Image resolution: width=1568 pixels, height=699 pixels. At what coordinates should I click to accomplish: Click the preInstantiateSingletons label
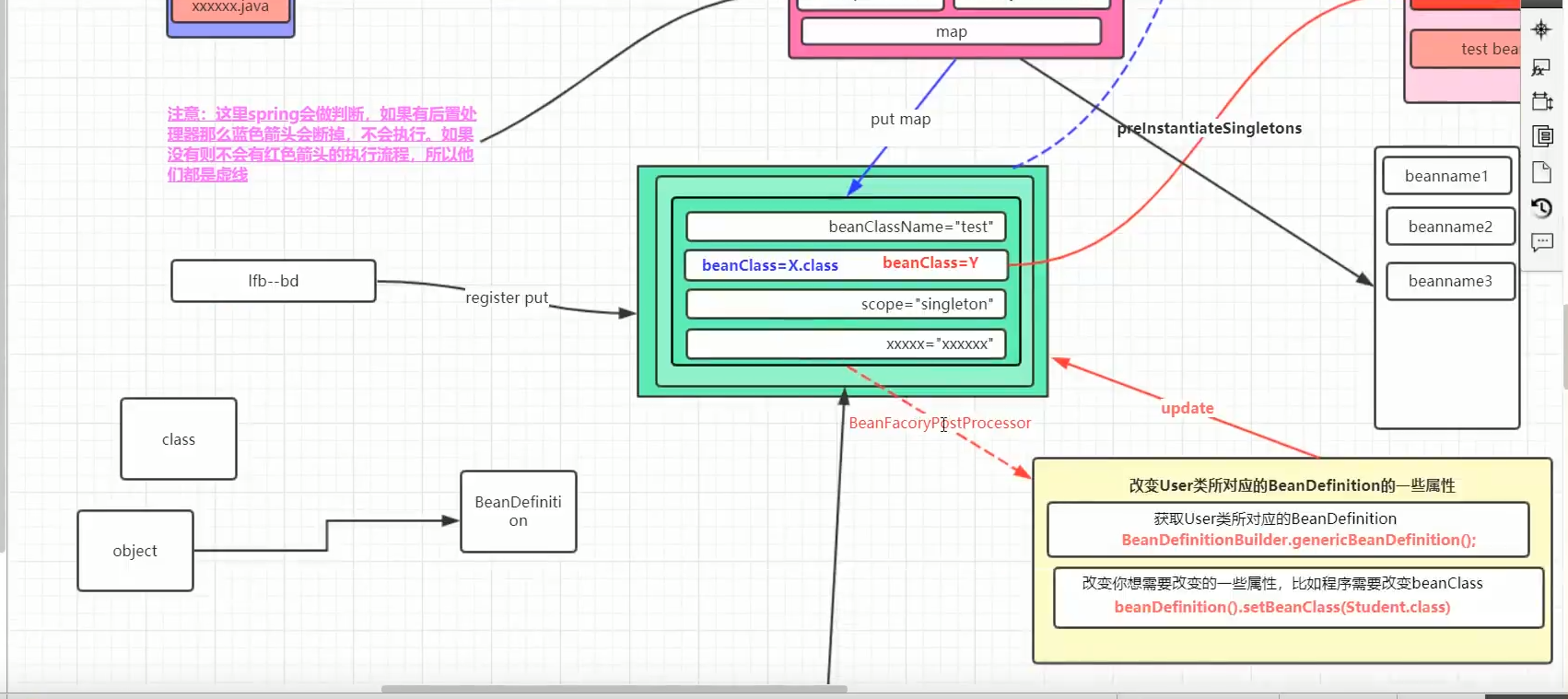tap(1210, 128)
